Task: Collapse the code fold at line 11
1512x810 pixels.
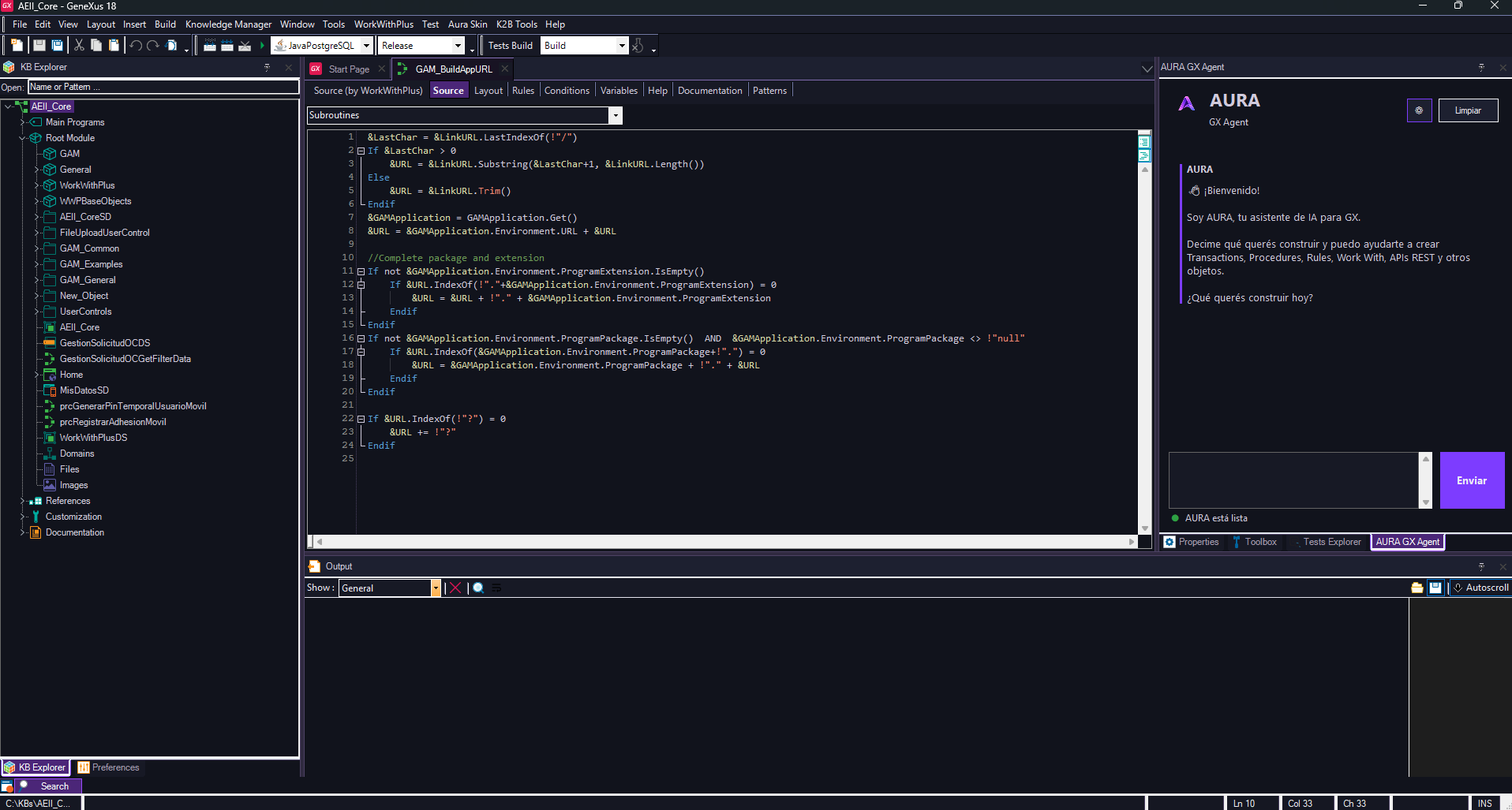Action: (361, 271)
